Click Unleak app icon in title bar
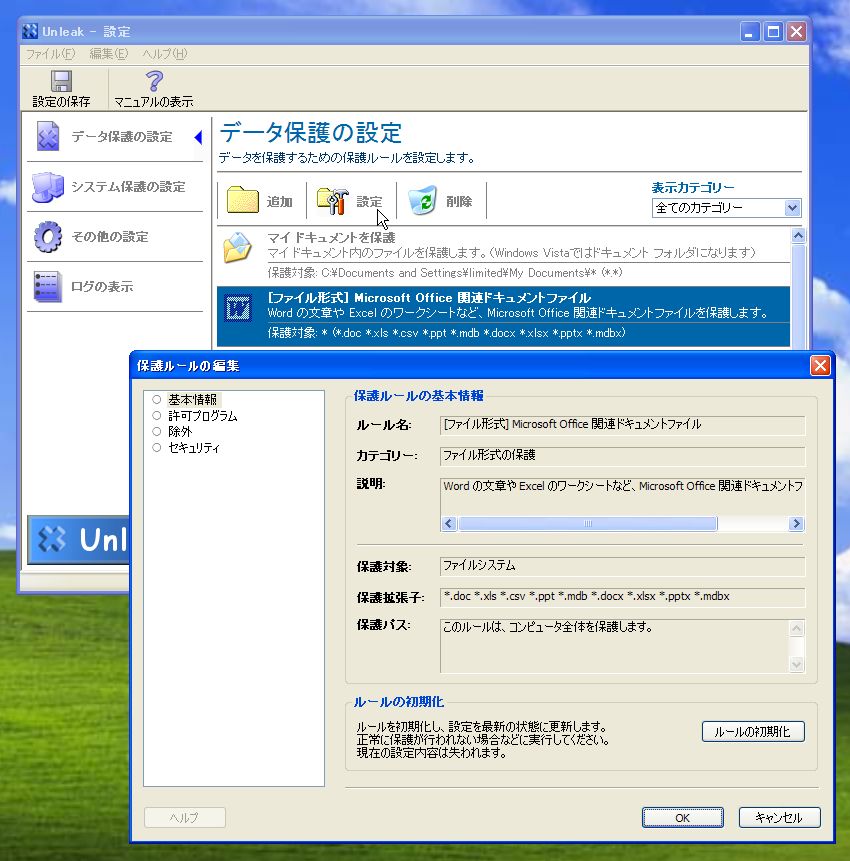 tap(30, 31)
